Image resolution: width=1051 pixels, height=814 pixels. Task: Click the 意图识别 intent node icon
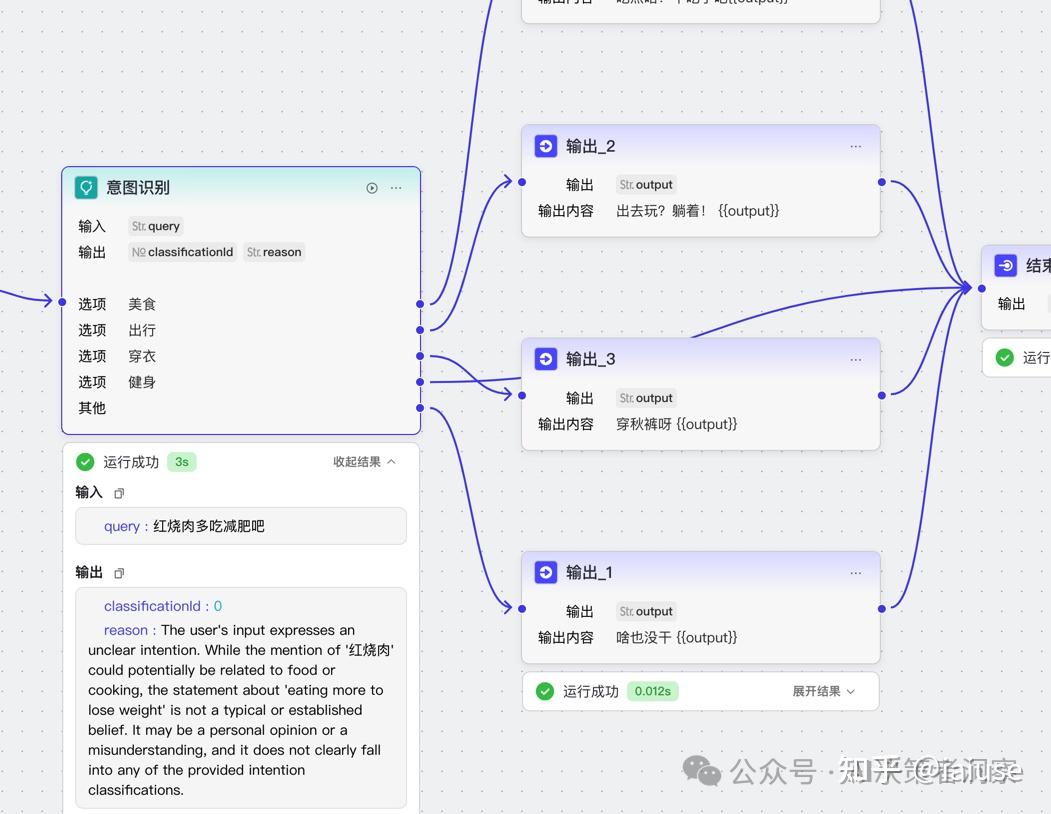coord(87,186)
